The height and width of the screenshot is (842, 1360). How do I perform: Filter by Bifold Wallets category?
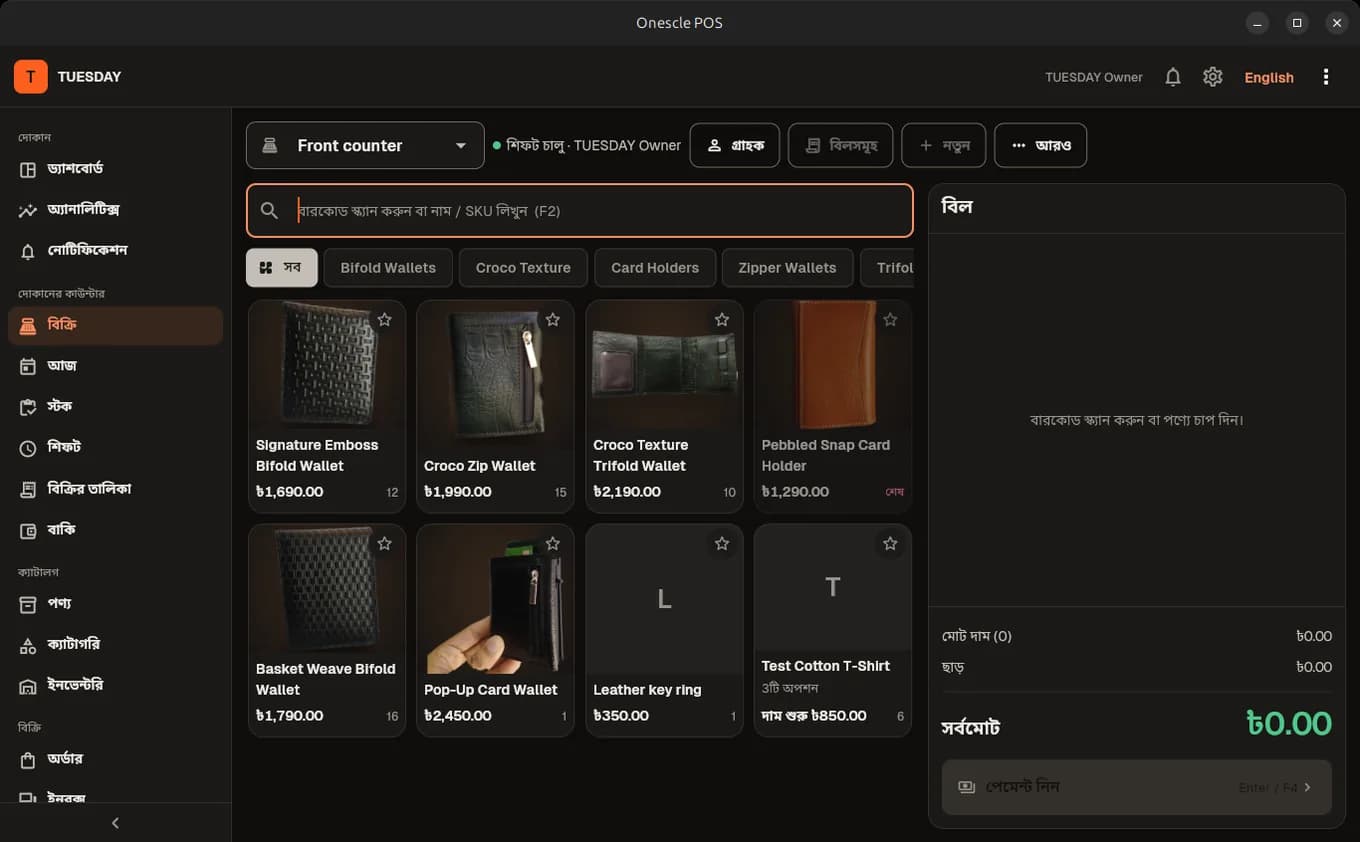(x=388, y=268)
